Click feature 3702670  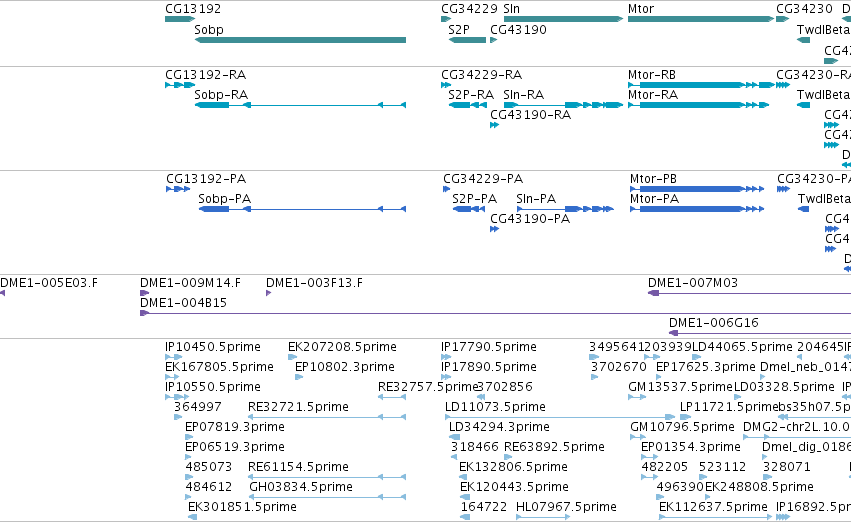tap(619, 367)
